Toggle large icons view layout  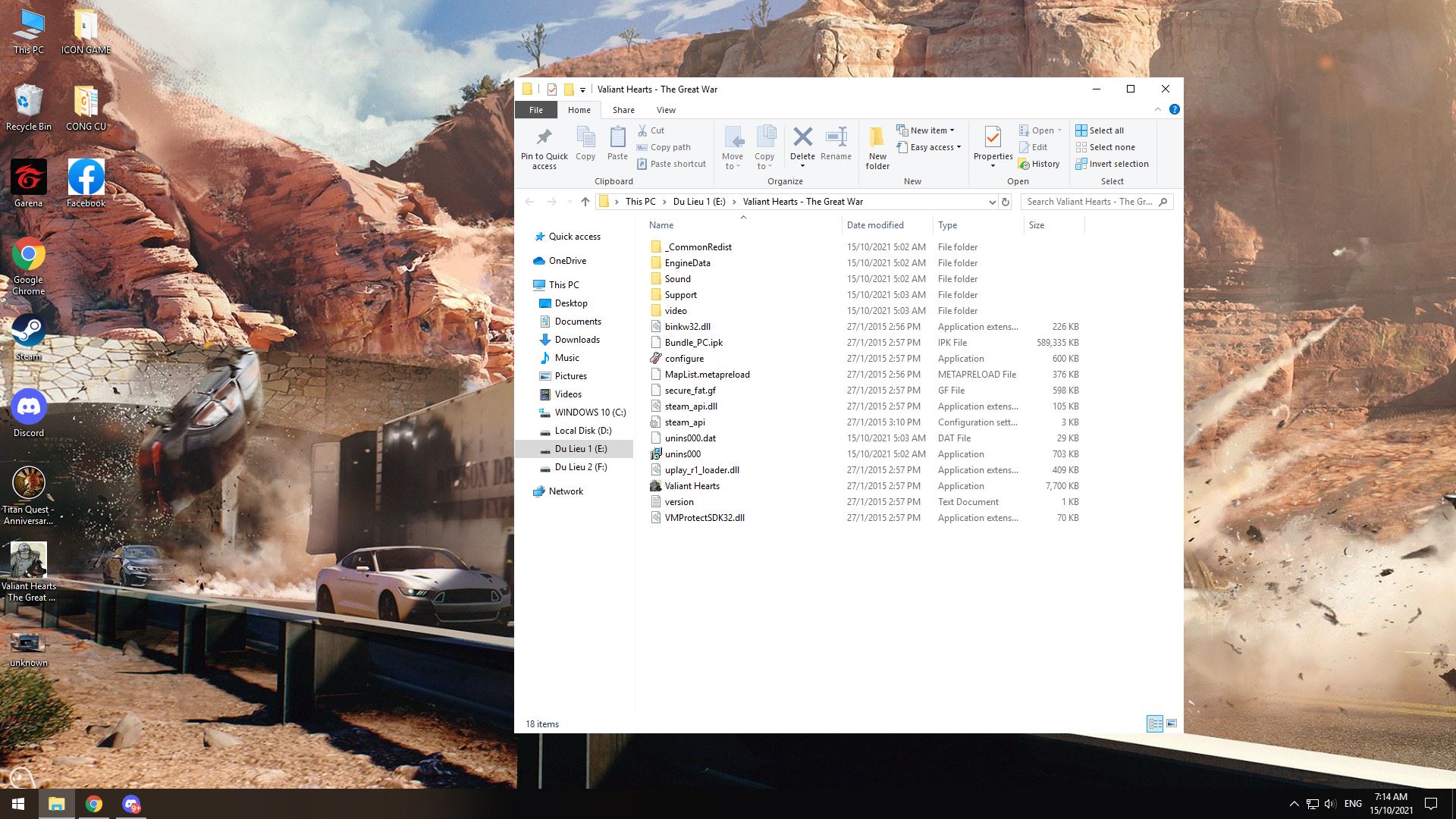point(1172,723)
